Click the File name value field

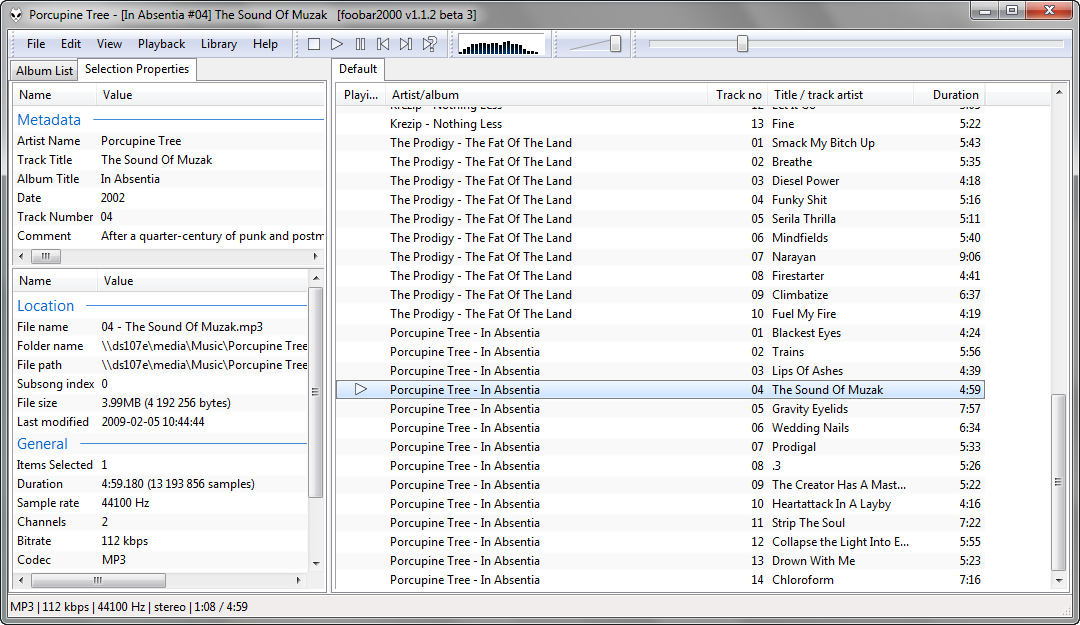pos(182,327)
